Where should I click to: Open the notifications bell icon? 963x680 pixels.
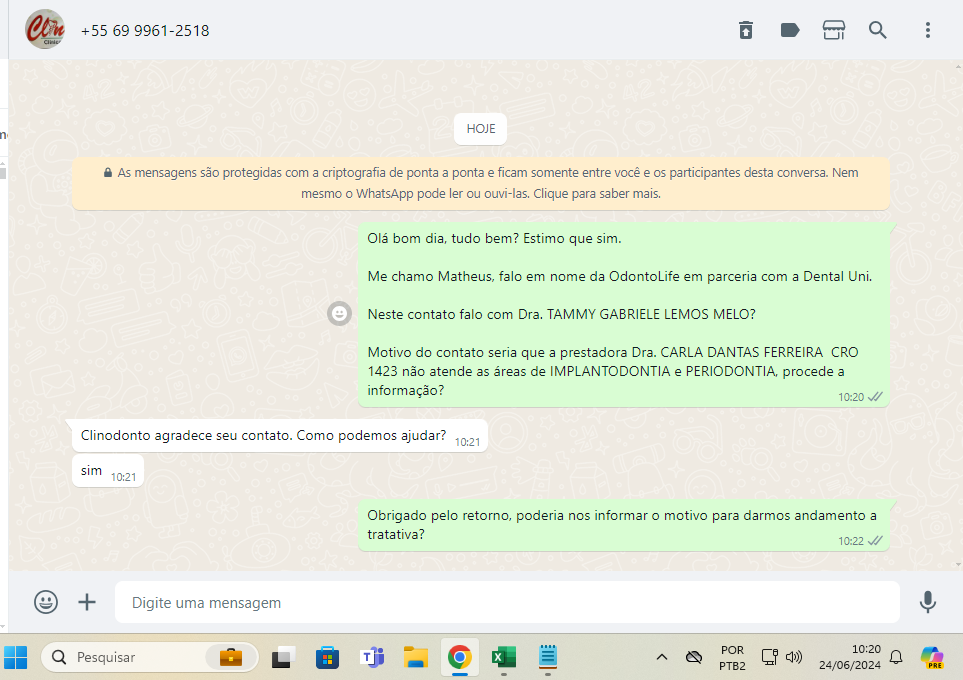click(x=896, y=657)
